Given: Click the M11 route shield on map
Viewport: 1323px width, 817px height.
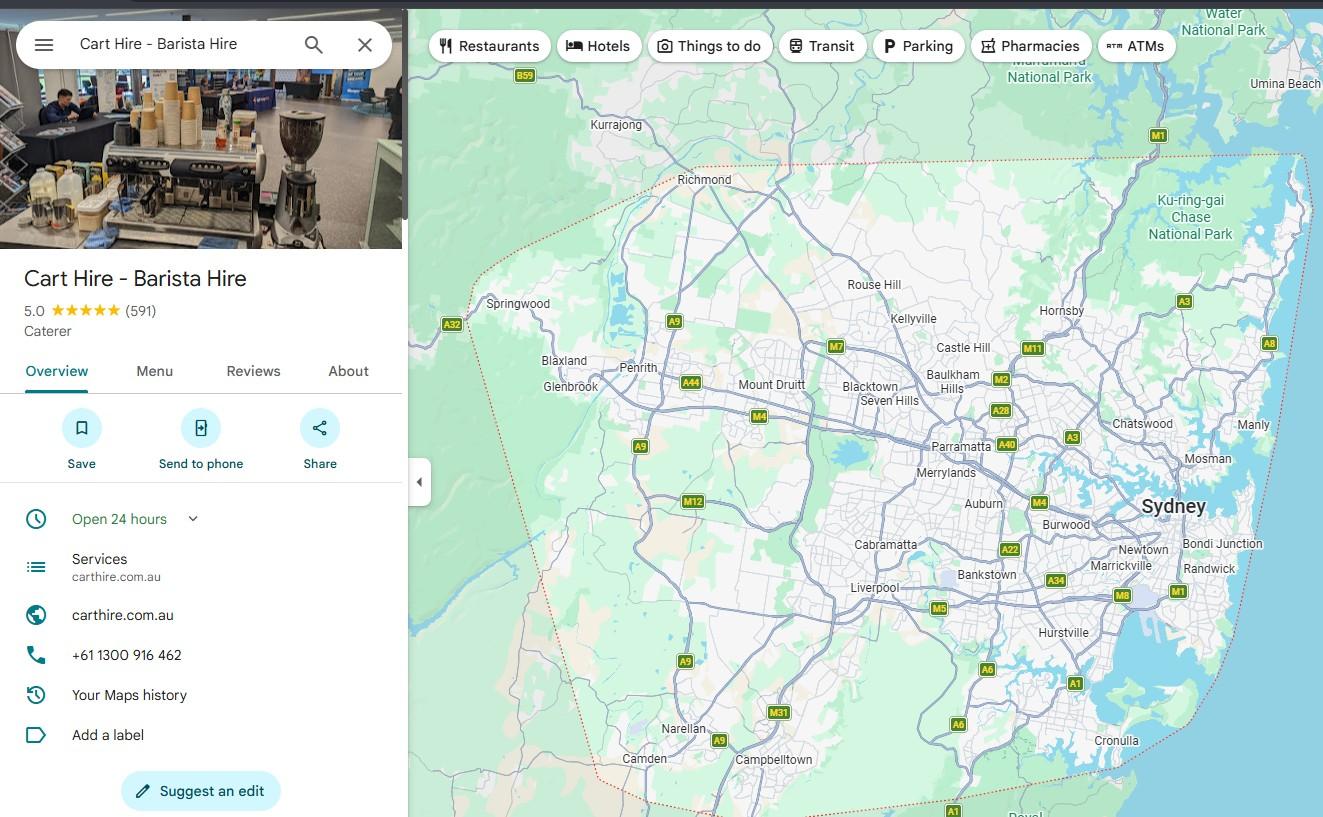Looking at the screenshot, I should [x=1033, y=349].
